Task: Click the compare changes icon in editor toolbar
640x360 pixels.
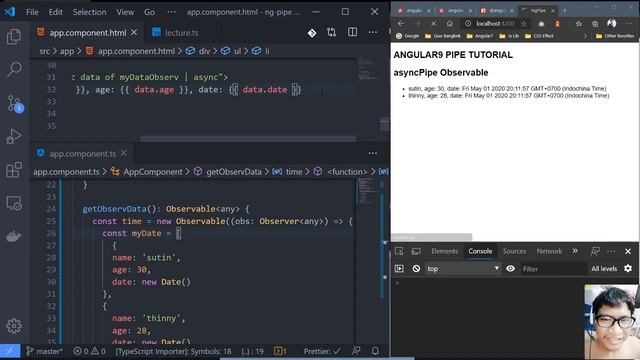Action: pos(331,32)
